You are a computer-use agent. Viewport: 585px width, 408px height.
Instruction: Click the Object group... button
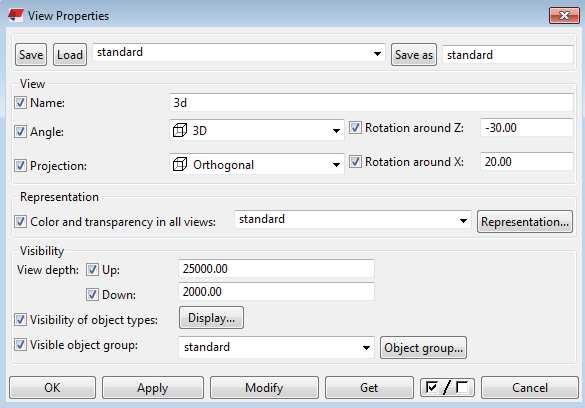423,348
